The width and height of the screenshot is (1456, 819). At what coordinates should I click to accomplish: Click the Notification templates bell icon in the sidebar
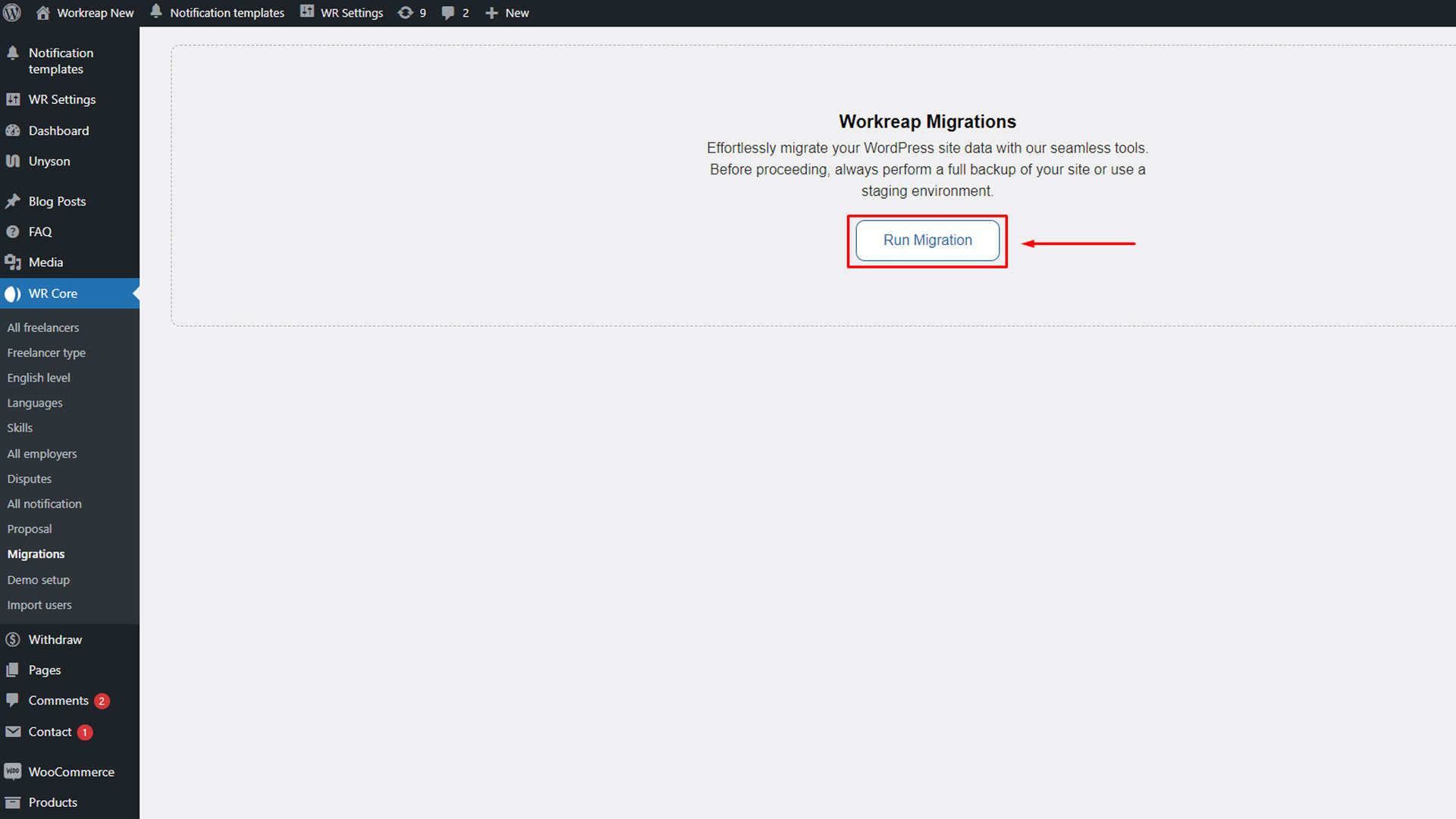[x=13, y=53]
